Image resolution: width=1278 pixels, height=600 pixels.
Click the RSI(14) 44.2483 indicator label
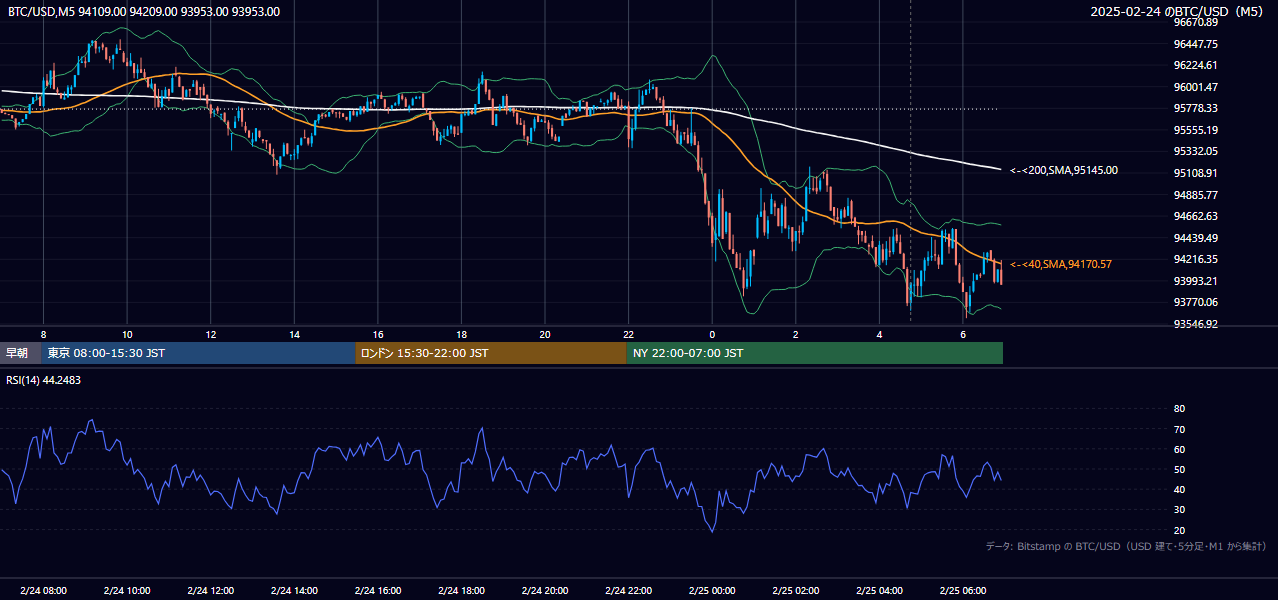pos(44,380)
